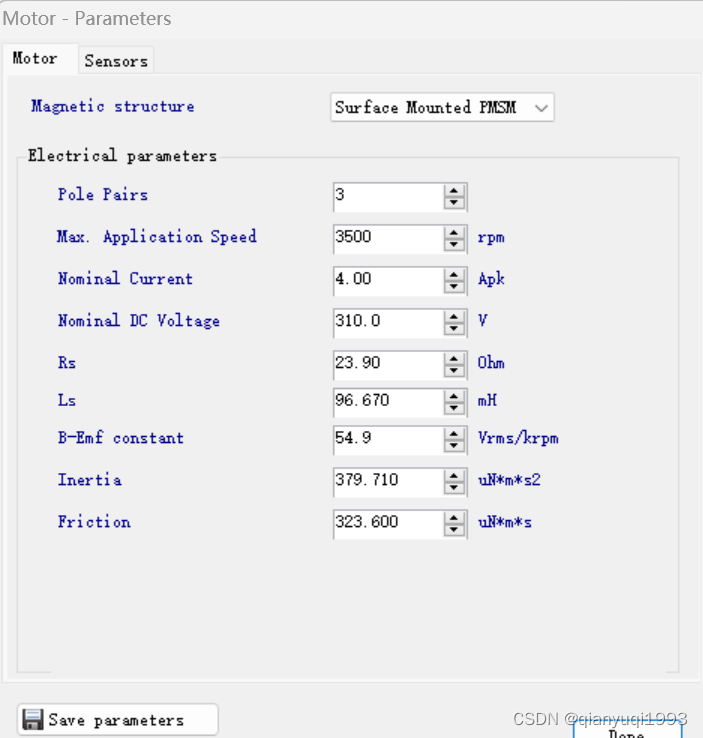703x738 pixels.
Task: Select the Motor tab
Action: pos(35,58)
